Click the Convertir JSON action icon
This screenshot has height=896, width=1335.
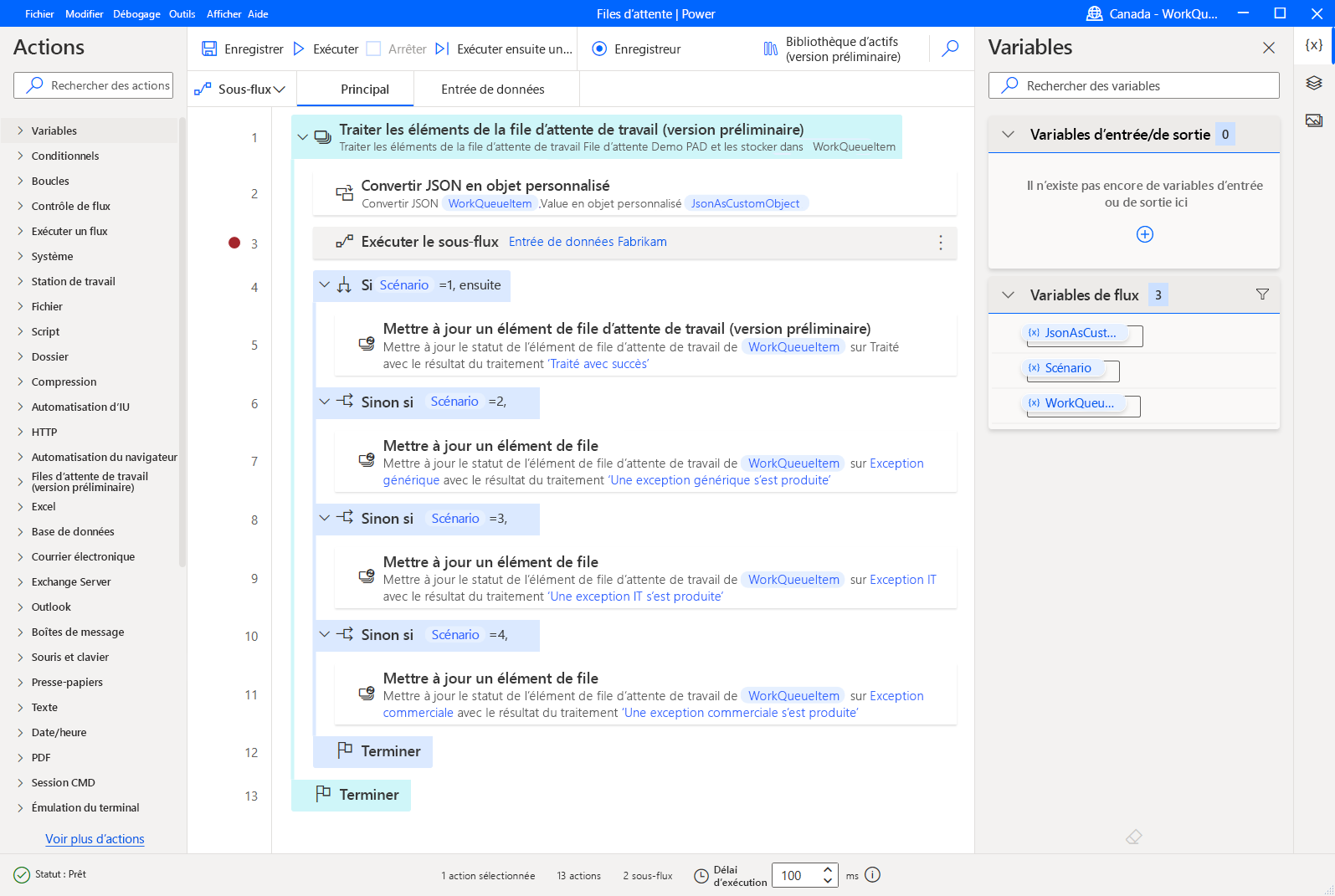[x=344, y=193]
